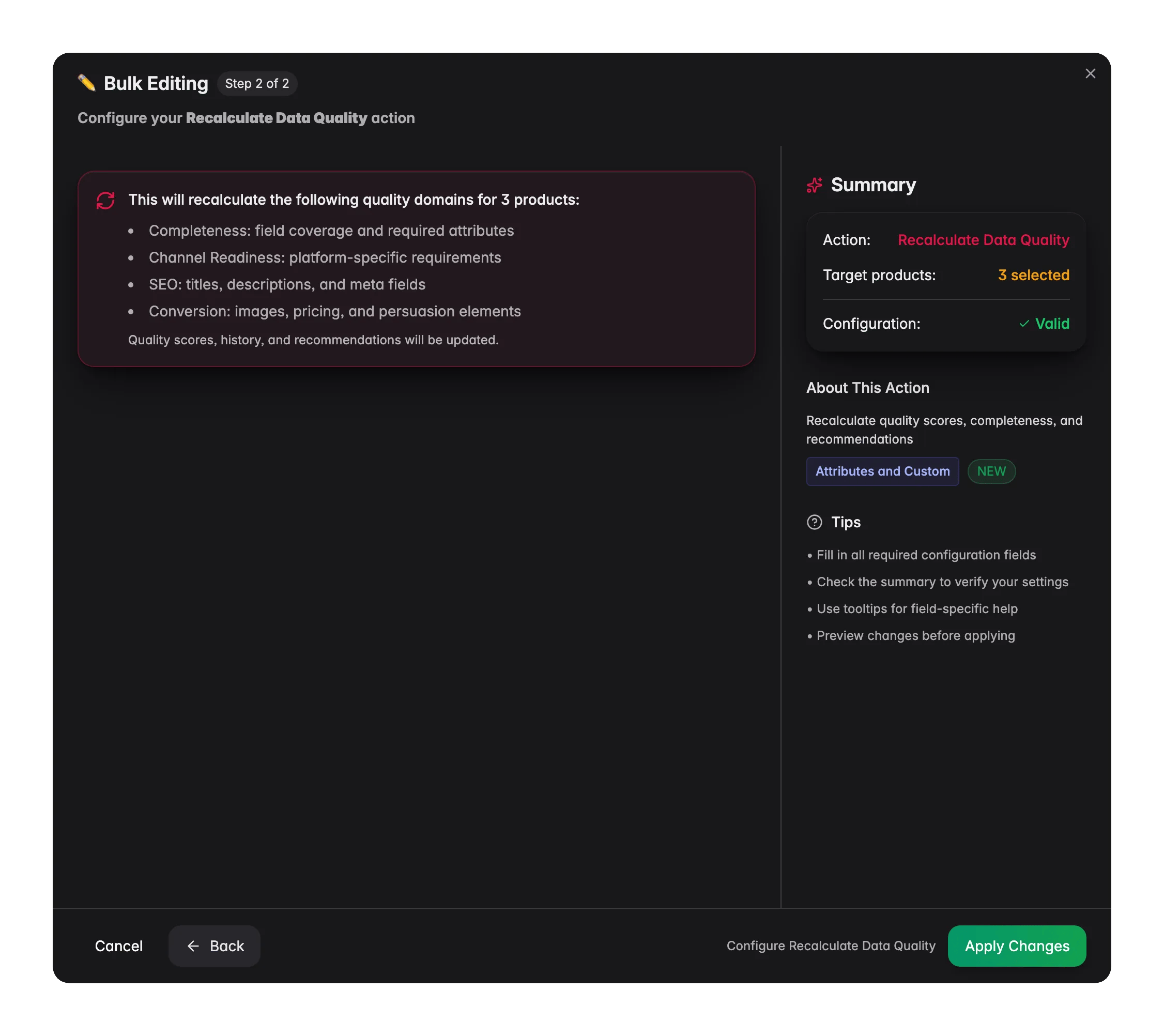Click the Channel Readiness bullet line
Screen dimensions: 1164x1036
tap(325, 257)
